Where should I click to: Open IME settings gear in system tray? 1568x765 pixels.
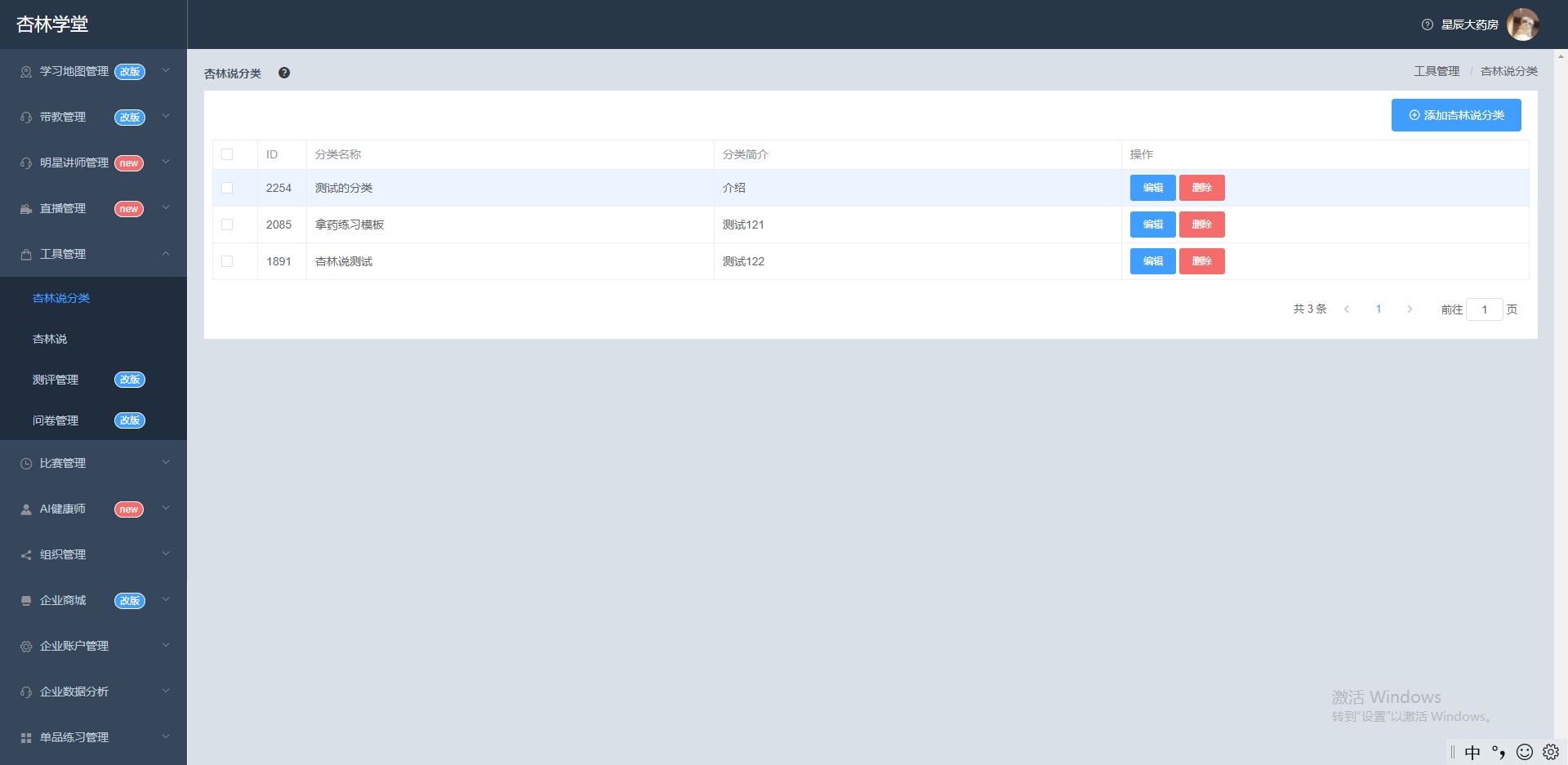1551,752
